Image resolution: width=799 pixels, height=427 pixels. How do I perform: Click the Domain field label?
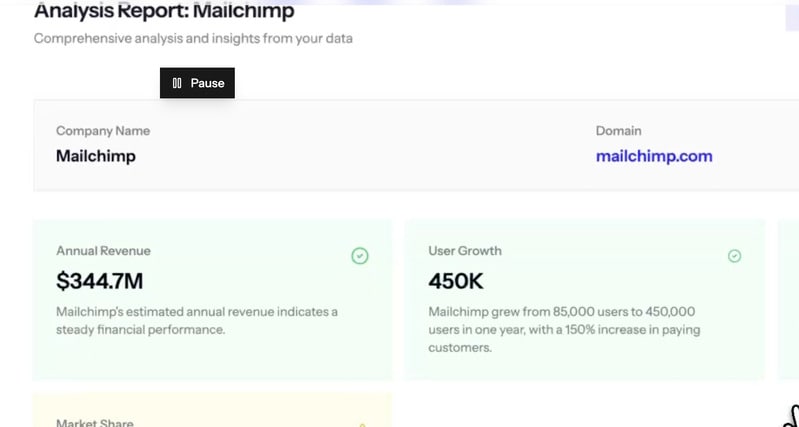(x=619, y=131)
